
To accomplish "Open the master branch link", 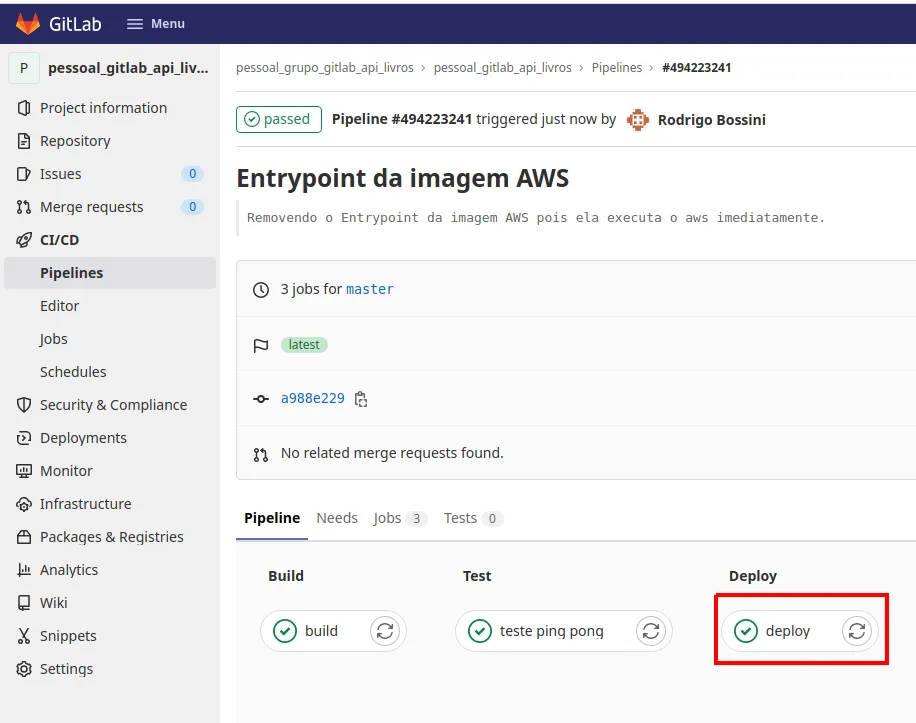I will point(370,289).
